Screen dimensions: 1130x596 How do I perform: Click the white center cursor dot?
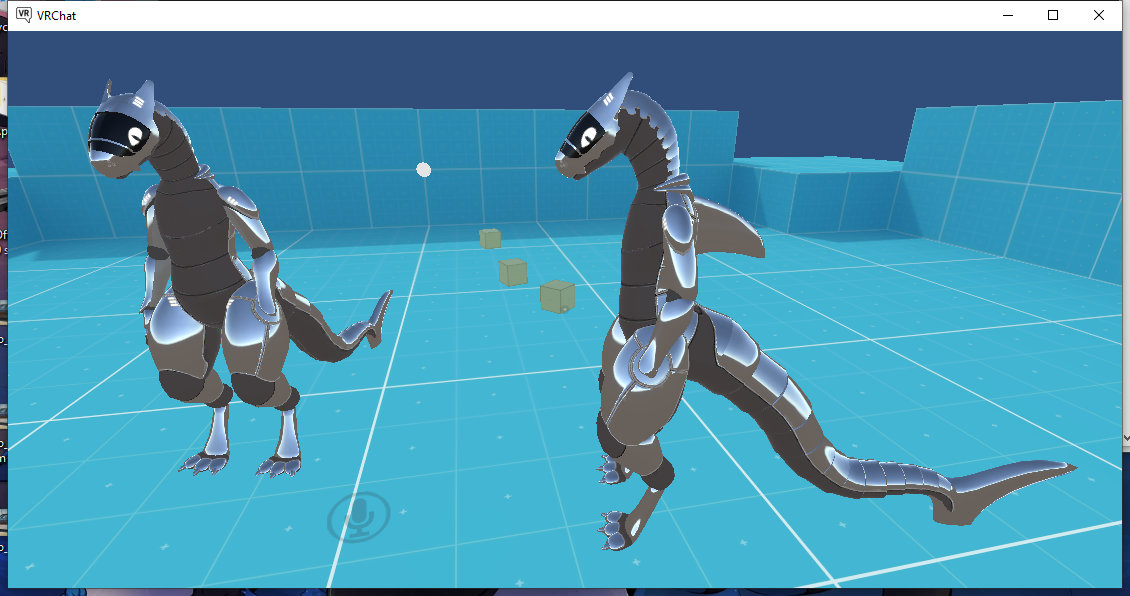(x=424, y=169)
